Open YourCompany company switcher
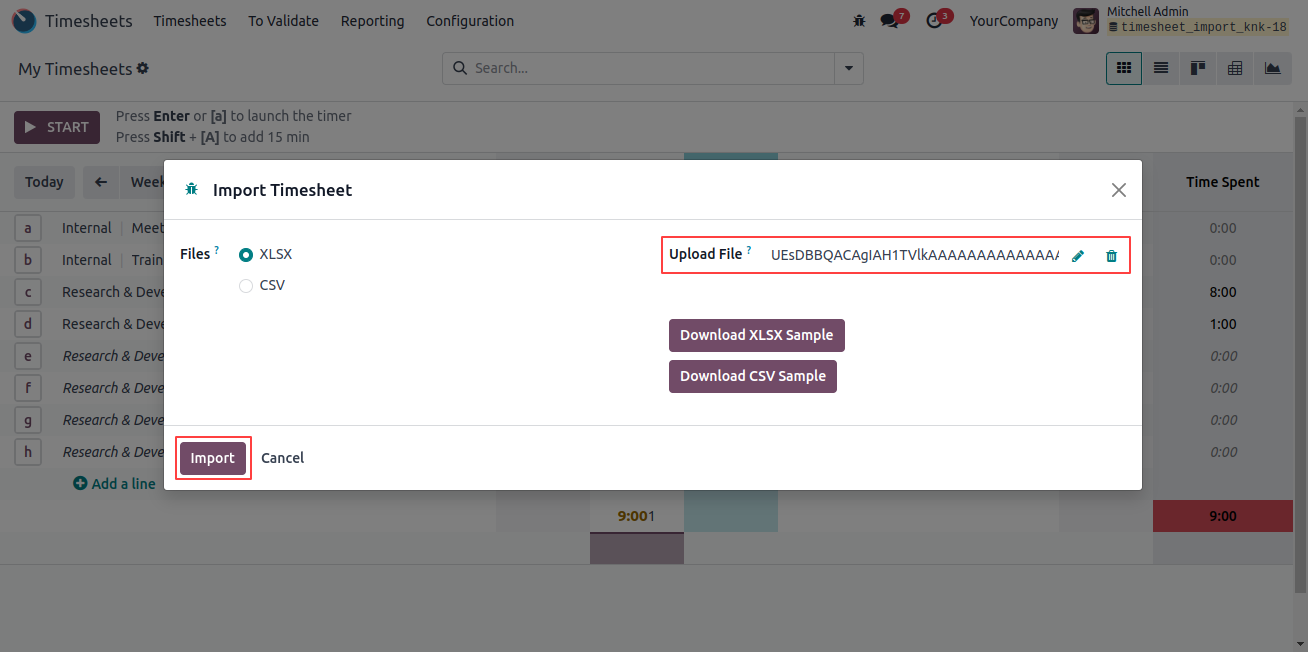Viewport: 1308px width, 652px height. point(1014,21)
